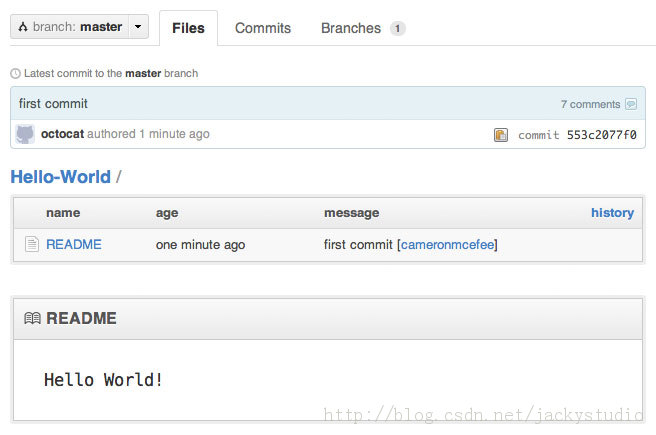Click the copy commit hash icon

click(x=501, y=135)
